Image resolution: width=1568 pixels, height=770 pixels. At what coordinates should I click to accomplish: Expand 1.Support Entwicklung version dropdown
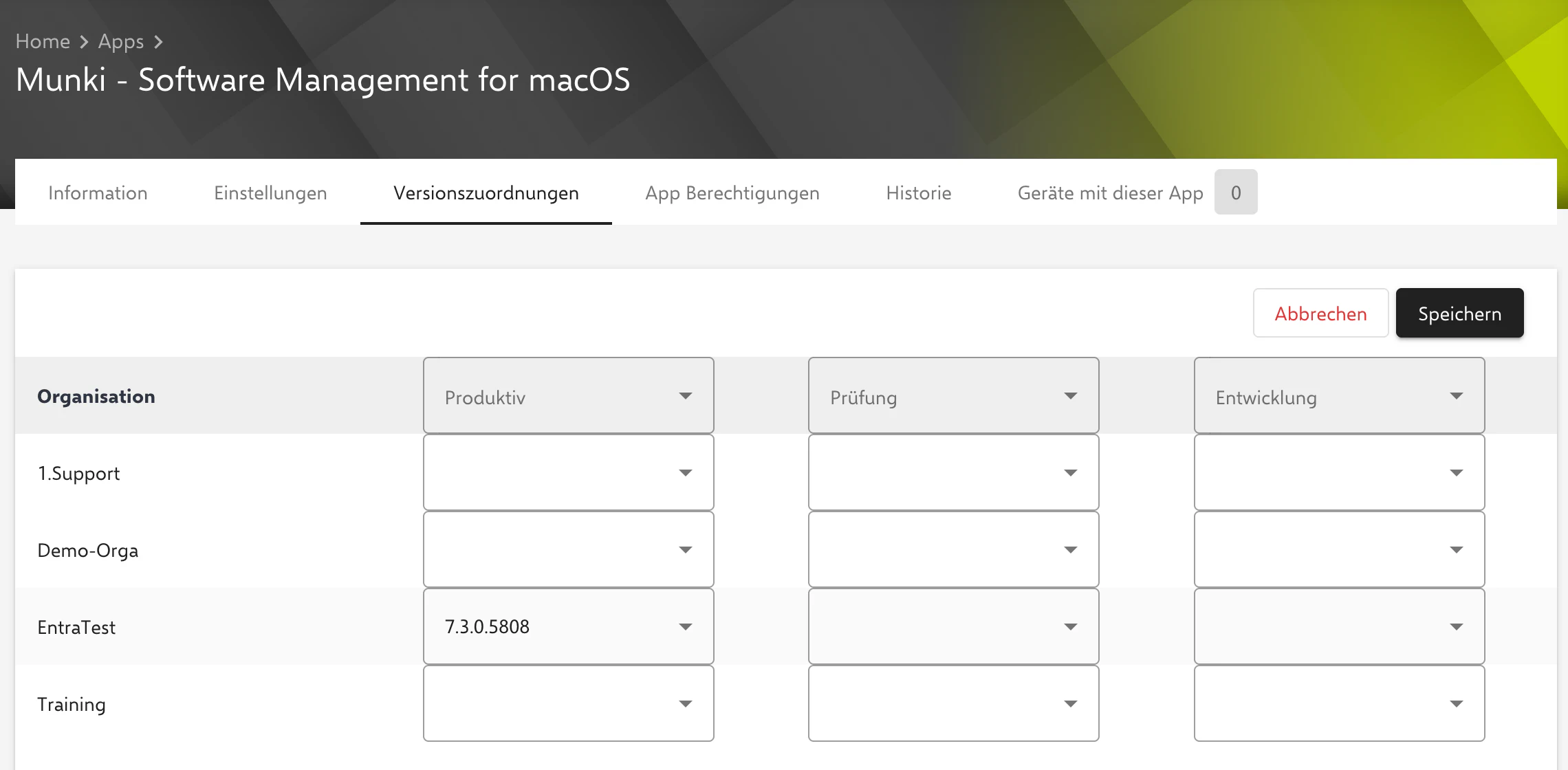coord(1340,472)
